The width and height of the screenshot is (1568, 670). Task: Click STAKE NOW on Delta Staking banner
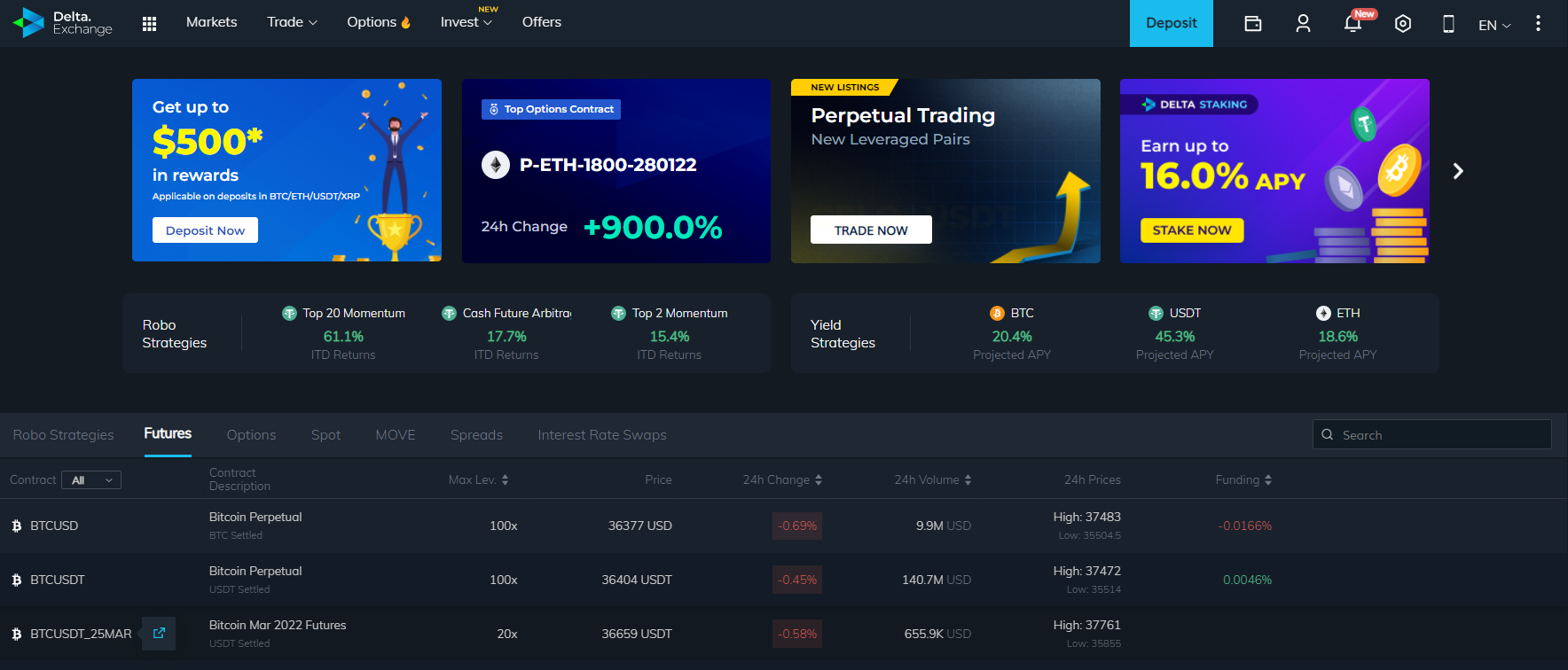coord(1192,230)
